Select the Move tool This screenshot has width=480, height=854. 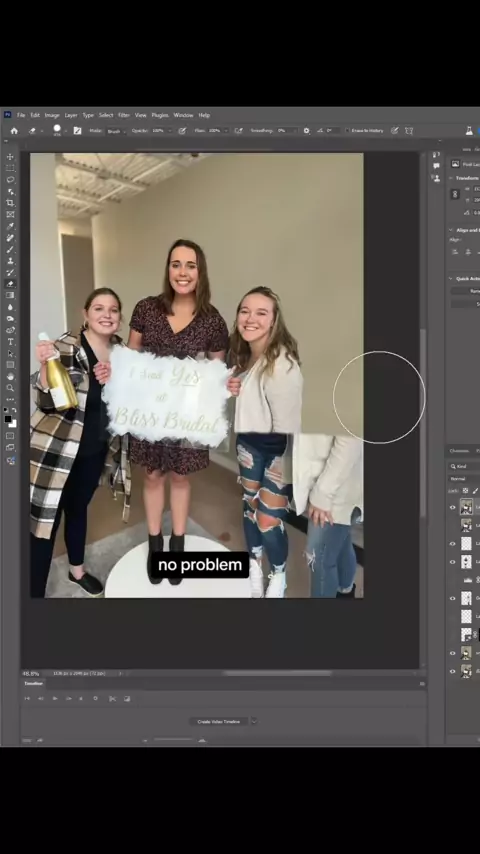pos(10,157)
